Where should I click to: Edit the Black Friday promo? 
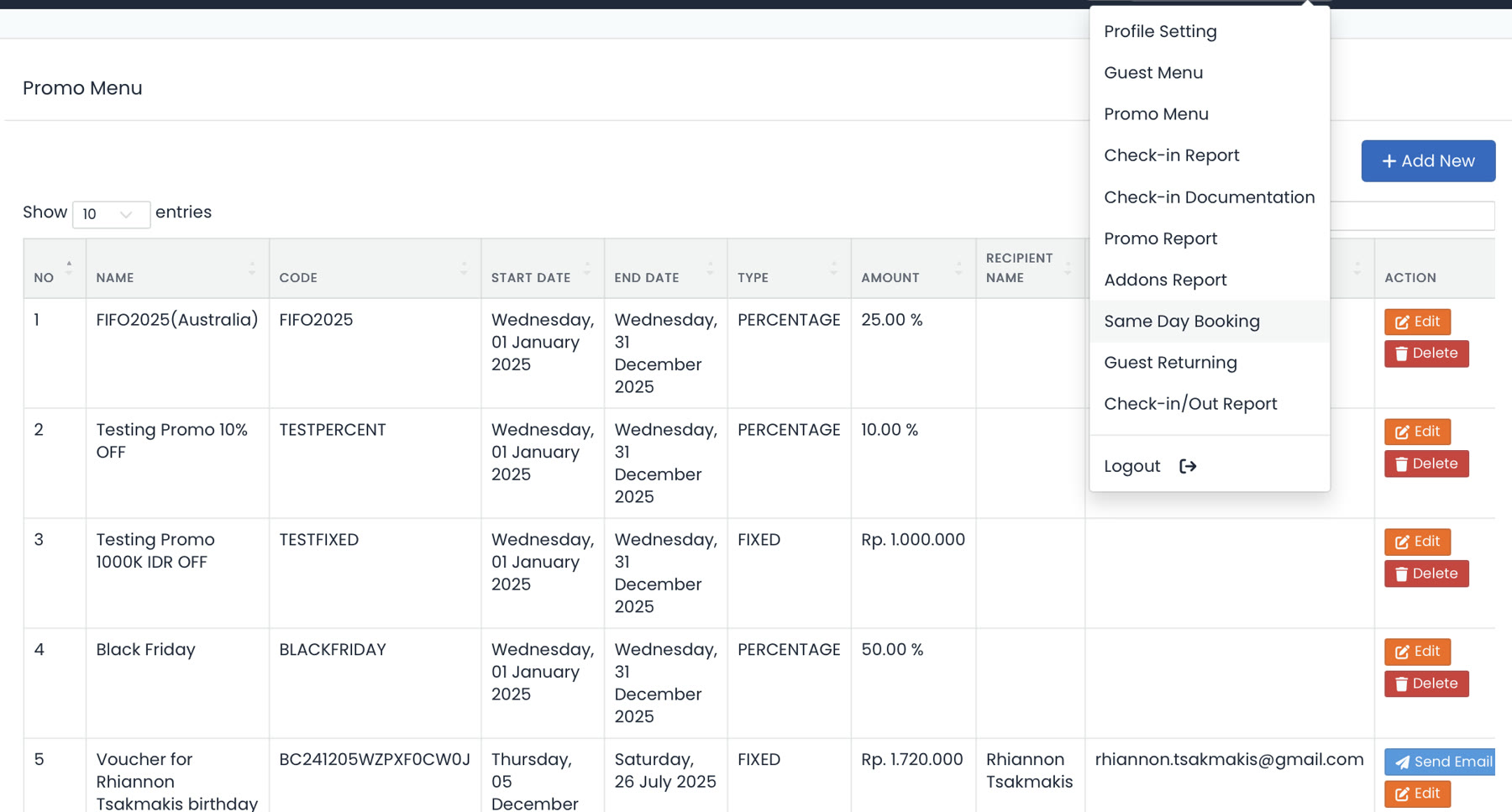(x=1417, y=652)
